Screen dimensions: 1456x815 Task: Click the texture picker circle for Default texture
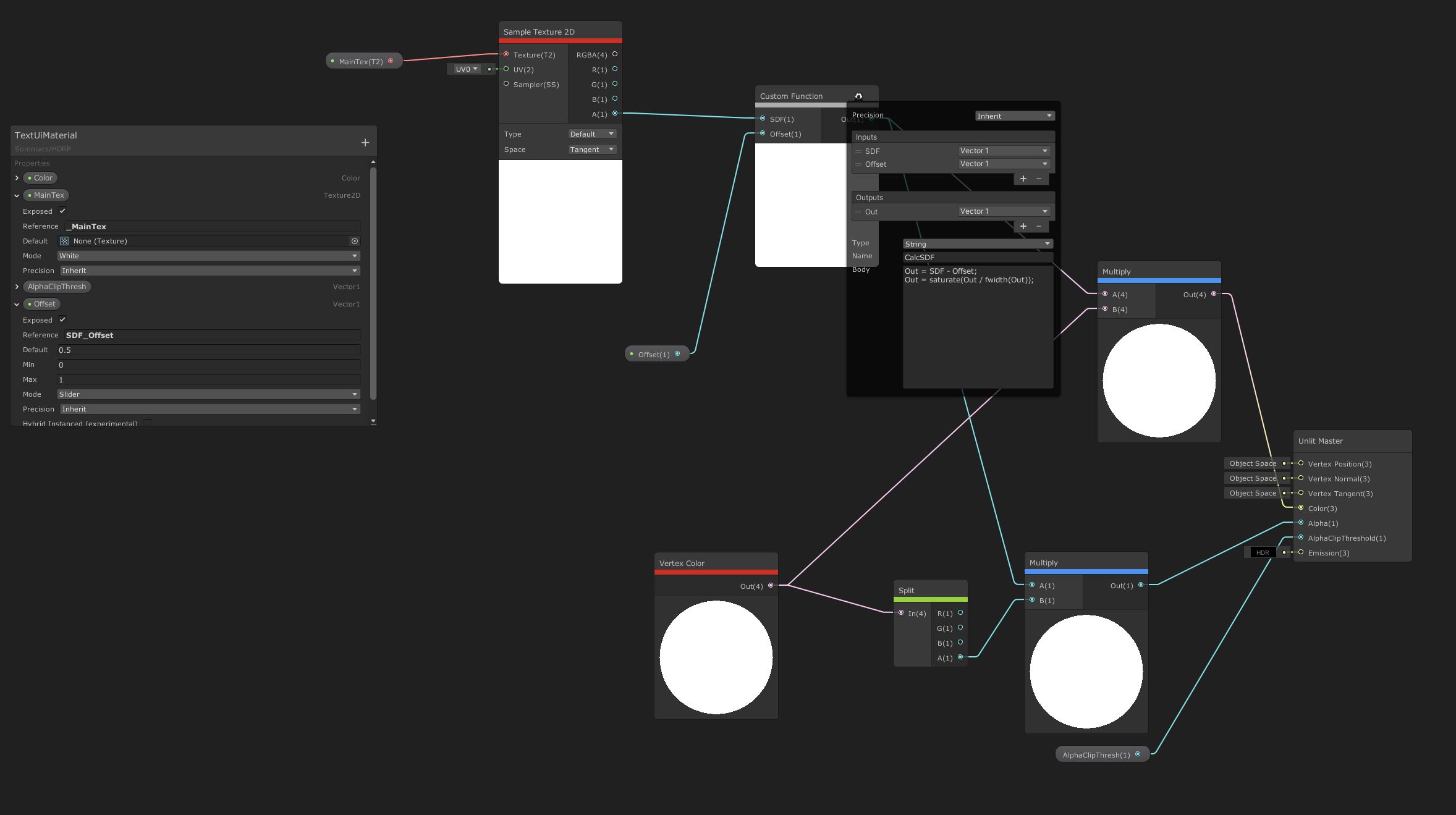[x=355, y=241]
